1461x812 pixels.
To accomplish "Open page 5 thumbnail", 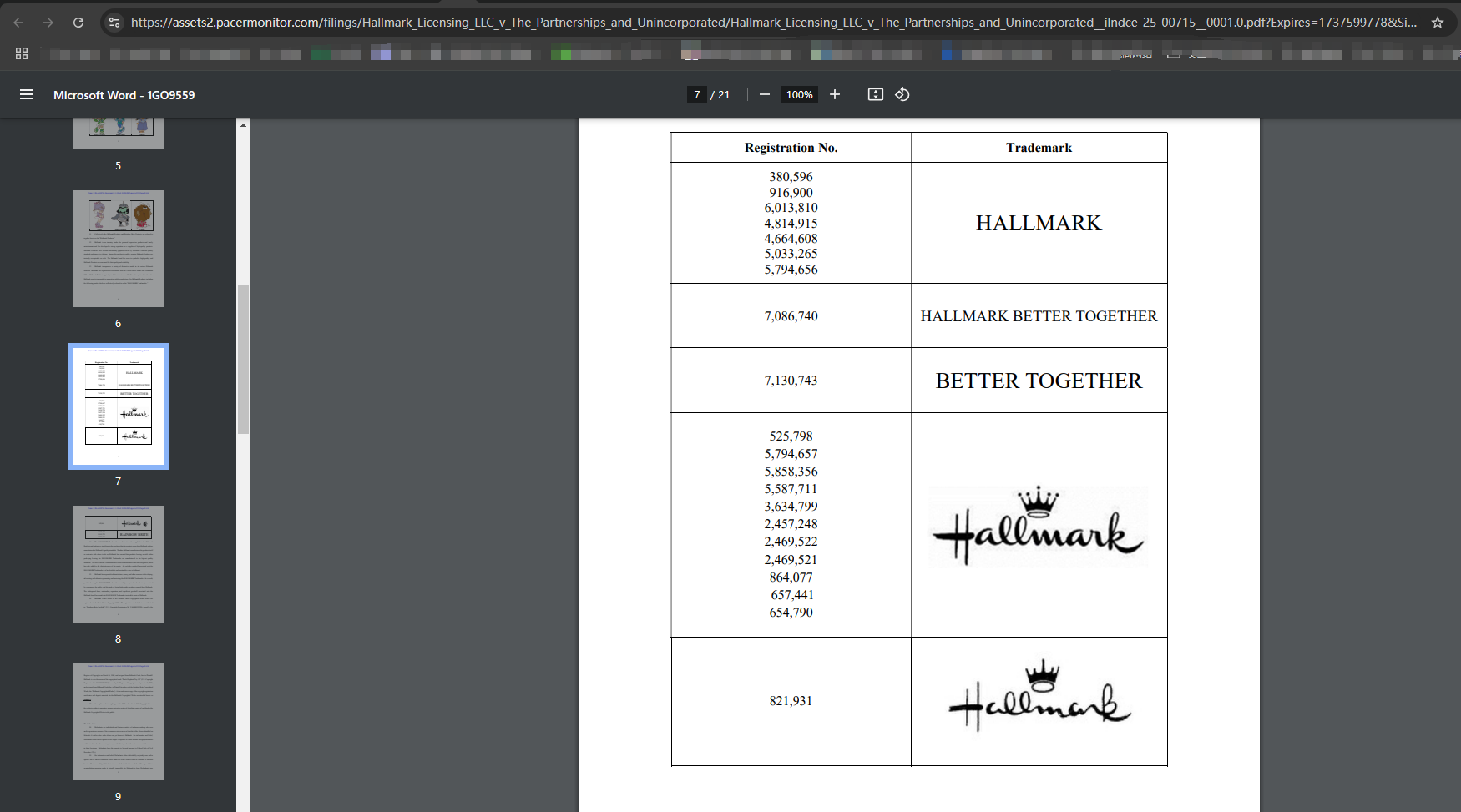I will coord(119,134).
